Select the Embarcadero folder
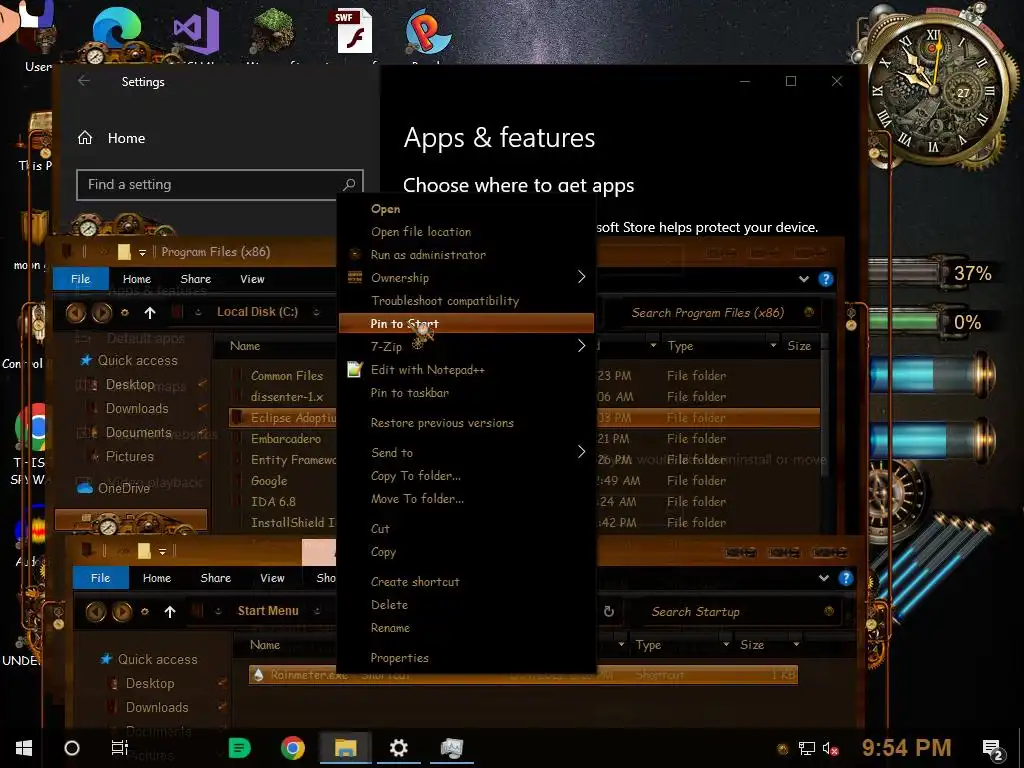Image resolution: width=1024 pixels, height=768 pixels. click(x=286, y=439)
